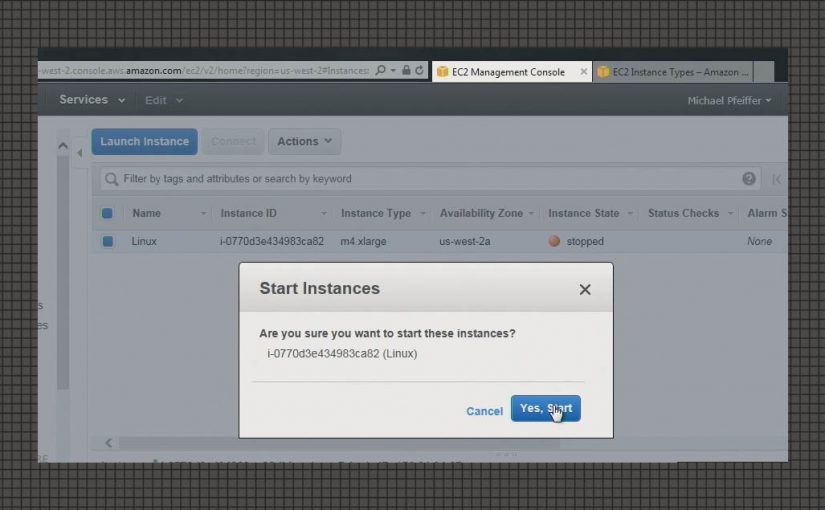Click the red stopped status indicator dot
Image resolution: width=825 pixels, height=510 pixels.
click(x=554, y=241)
